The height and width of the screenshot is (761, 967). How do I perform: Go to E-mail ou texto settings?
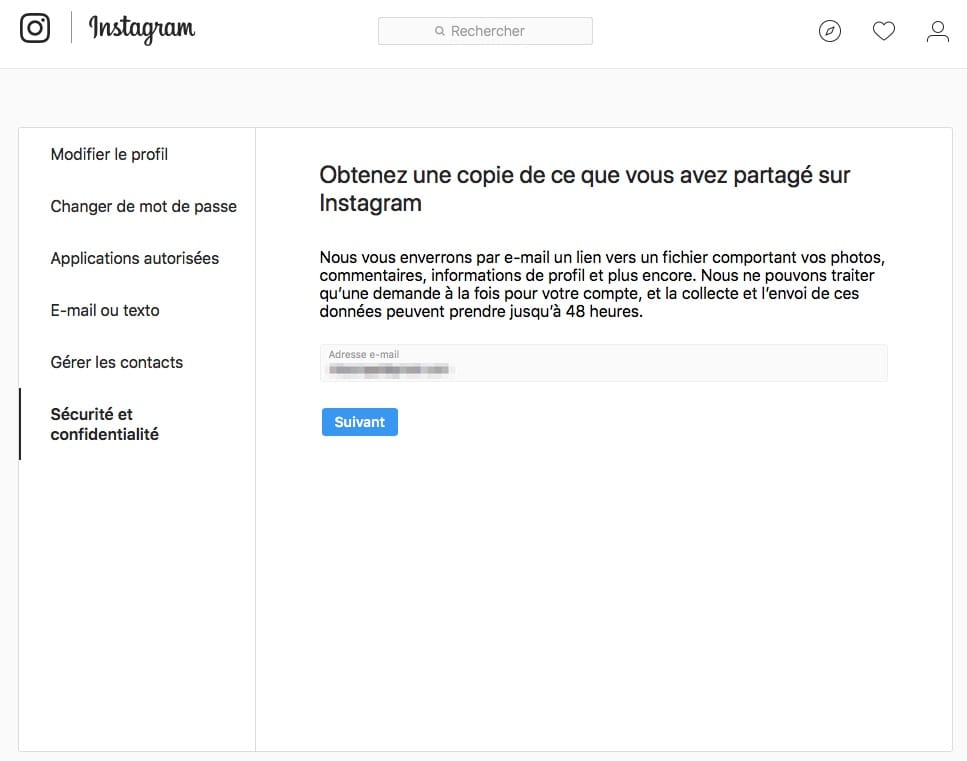pos(105,310)
